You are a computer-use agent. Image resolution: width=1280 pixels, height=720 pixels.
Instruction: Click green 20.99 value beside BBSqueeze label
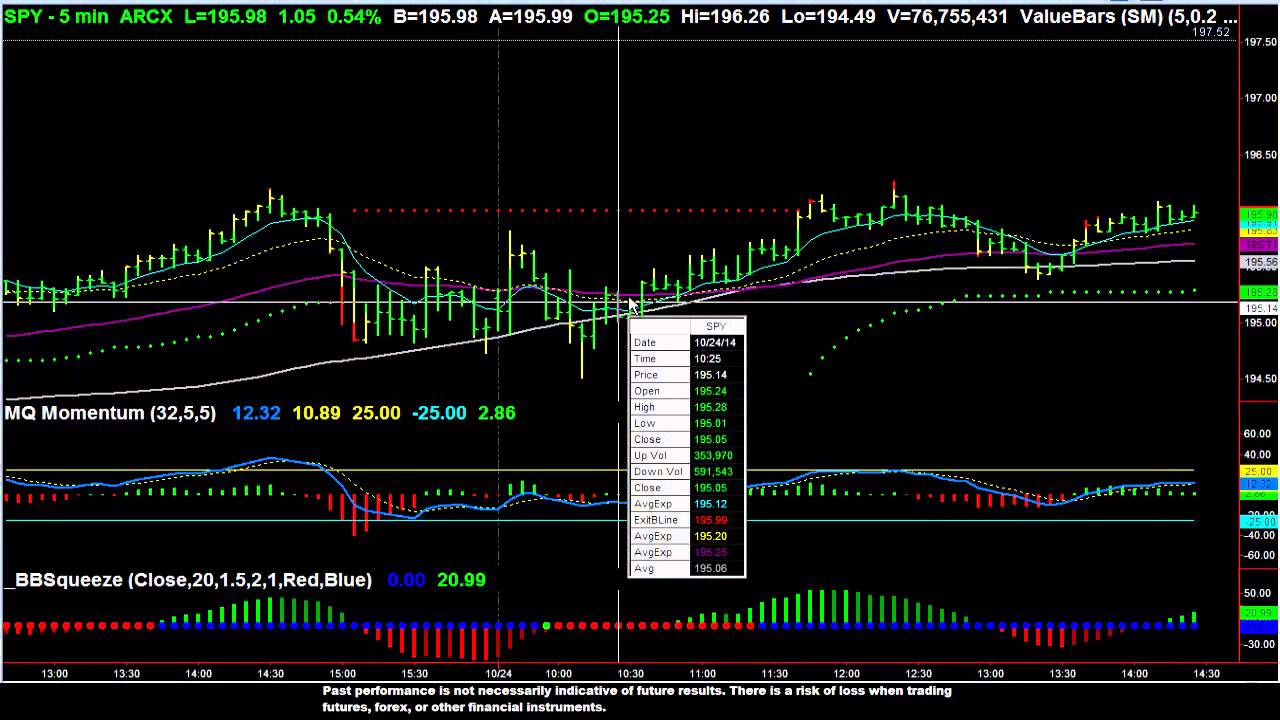[461, 579]
